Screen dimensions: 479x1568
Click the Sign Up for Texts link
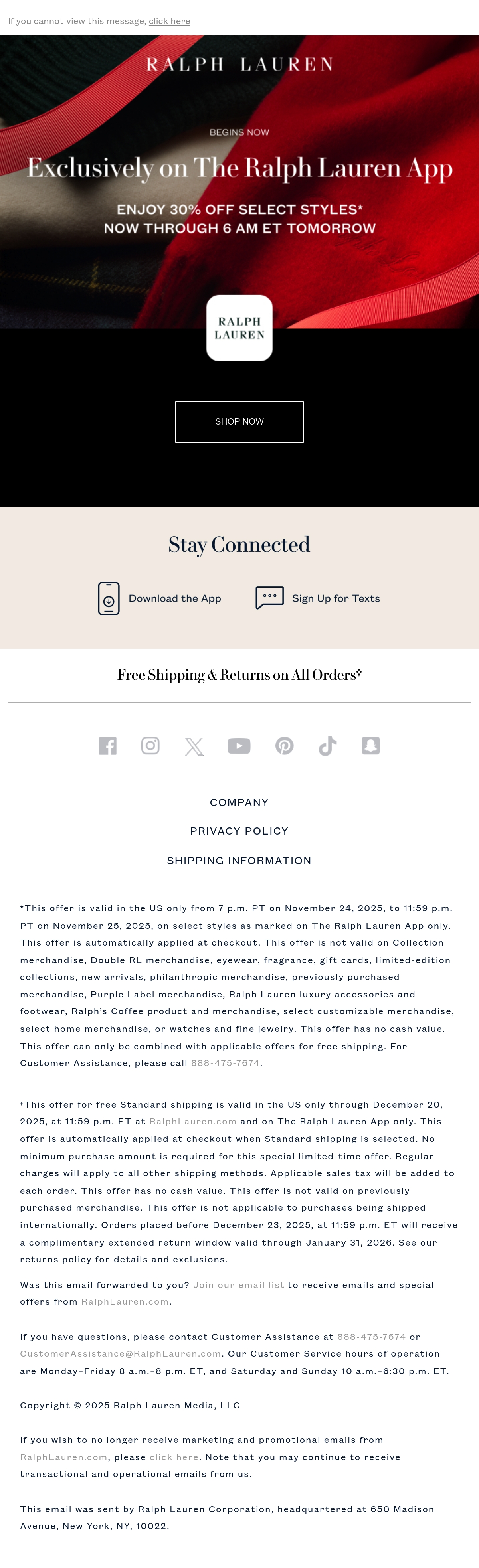tap(336, 598)
